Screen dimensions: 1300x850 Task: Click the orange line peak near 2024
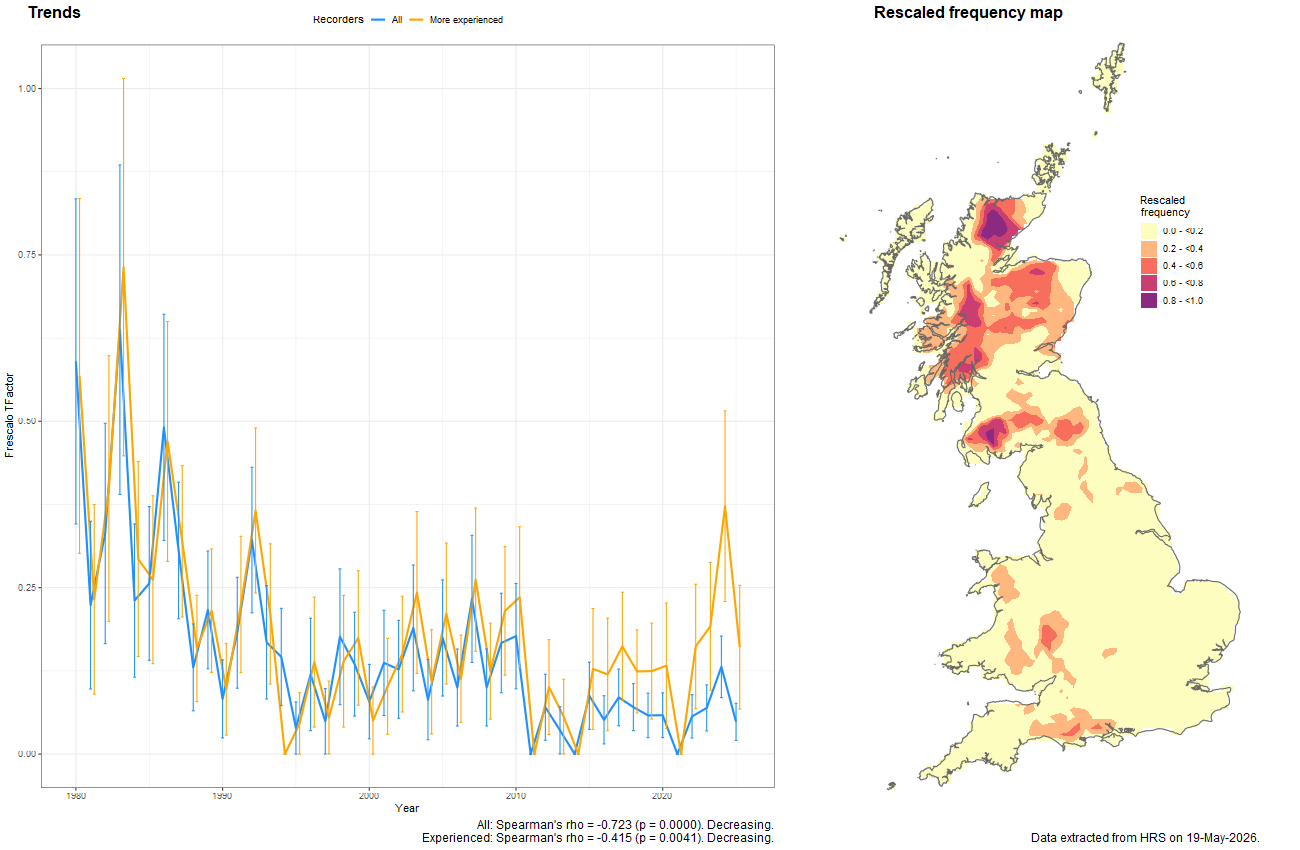point(724,506)
